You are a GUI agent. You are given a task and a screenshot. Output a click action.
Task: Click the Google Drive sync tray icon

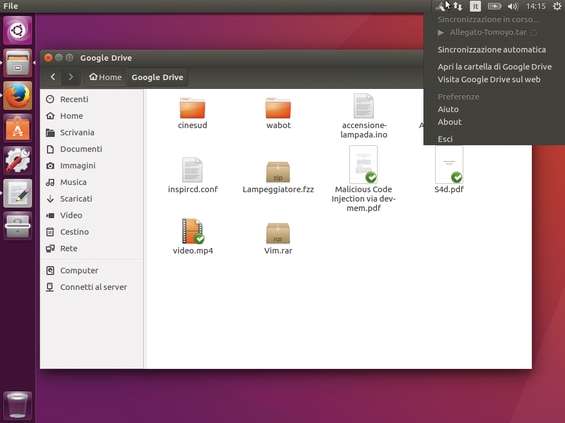(x=441, y=6)
